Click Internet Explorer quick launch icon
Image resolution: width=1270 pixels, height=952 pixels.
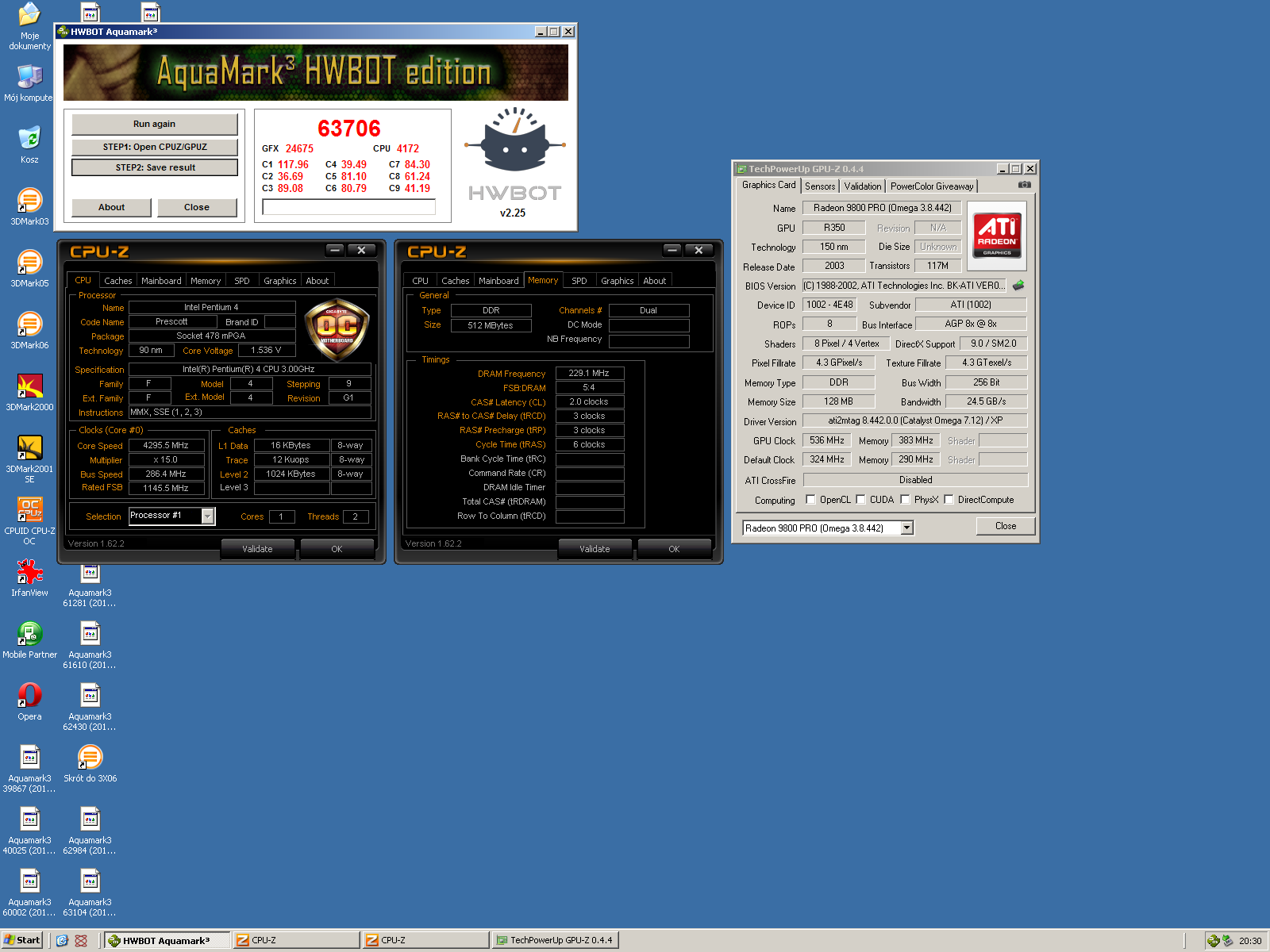[x=62, y=940]
